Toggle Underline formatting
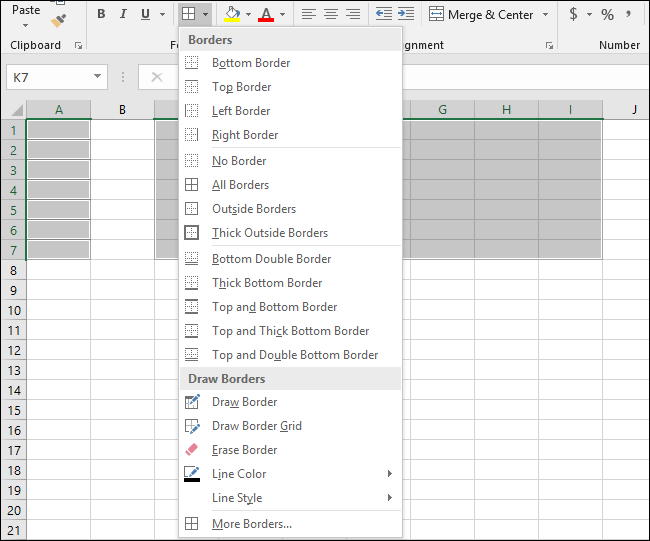This screenshot has height=541, width=650. click(x=146, y=14)
